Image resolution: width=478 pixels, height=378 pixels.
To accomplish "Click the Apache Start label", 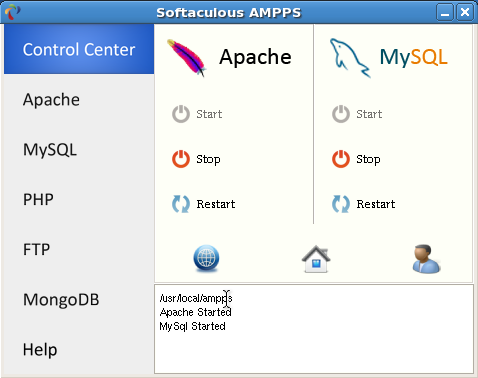I will [x=209, y=114].
